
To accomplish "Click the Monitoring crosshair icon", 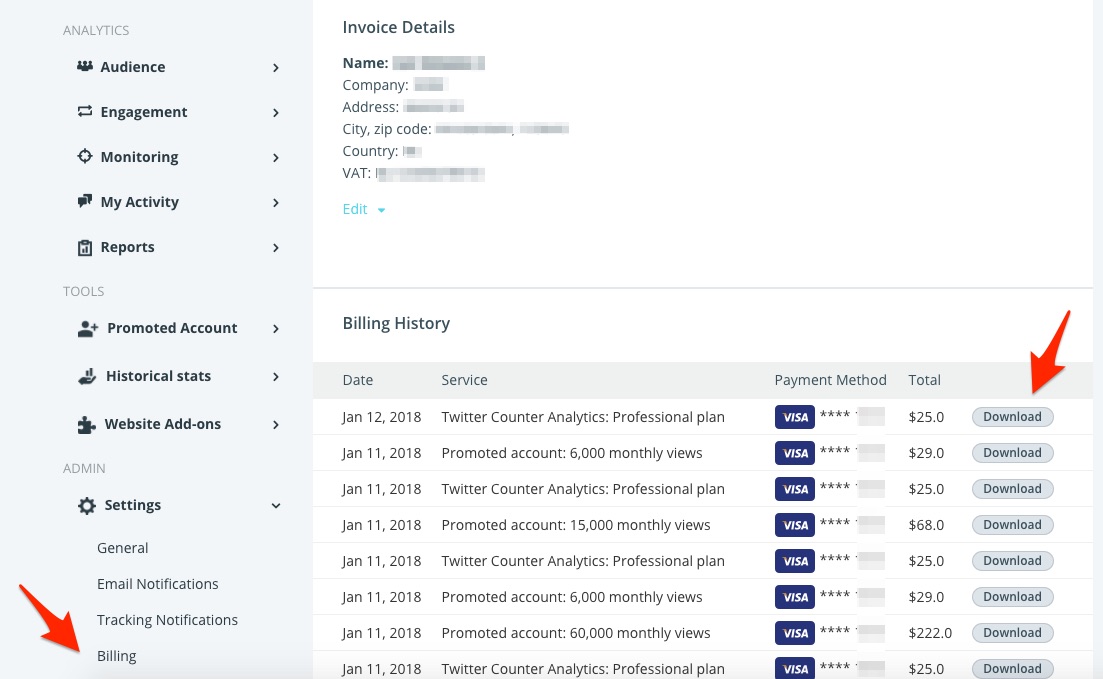I will pos(85,157).
